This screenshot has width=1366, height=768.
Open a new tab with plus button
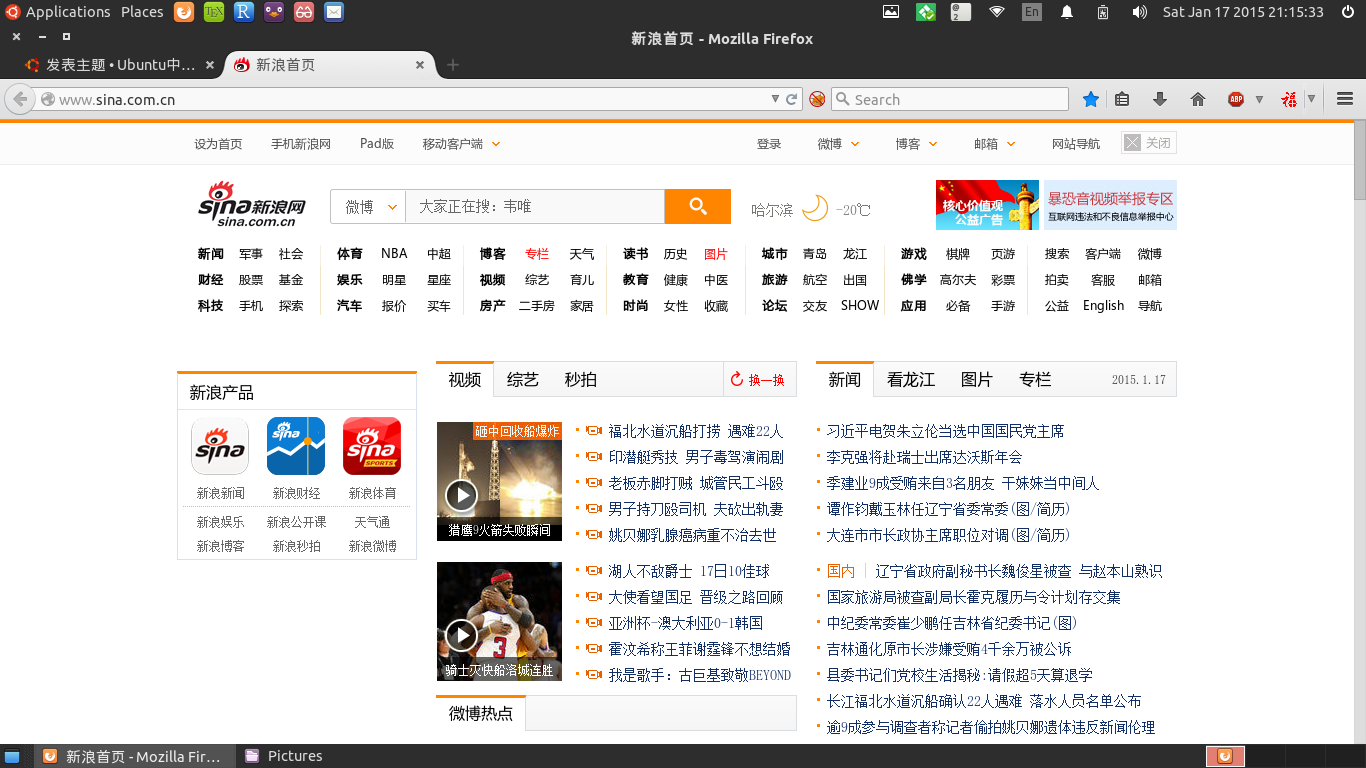(x=453, y=65)
